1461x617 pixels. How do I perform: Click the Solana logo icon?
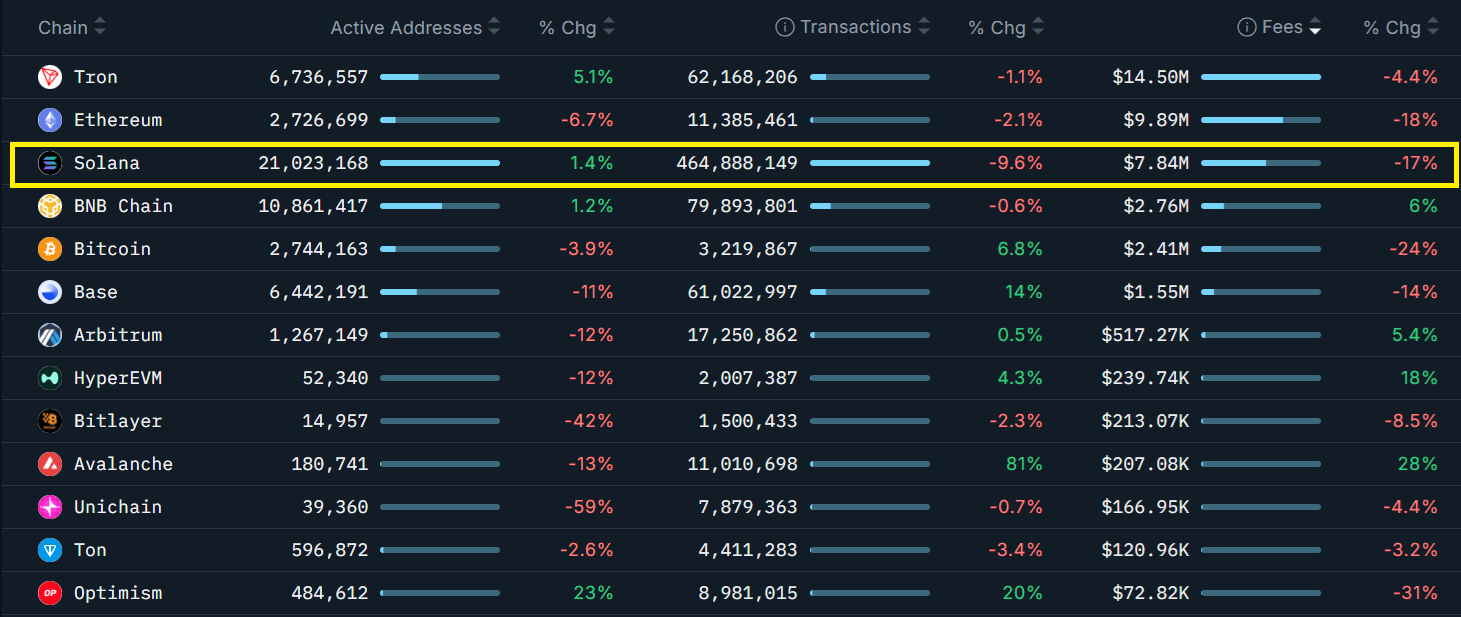pos(49,163)
